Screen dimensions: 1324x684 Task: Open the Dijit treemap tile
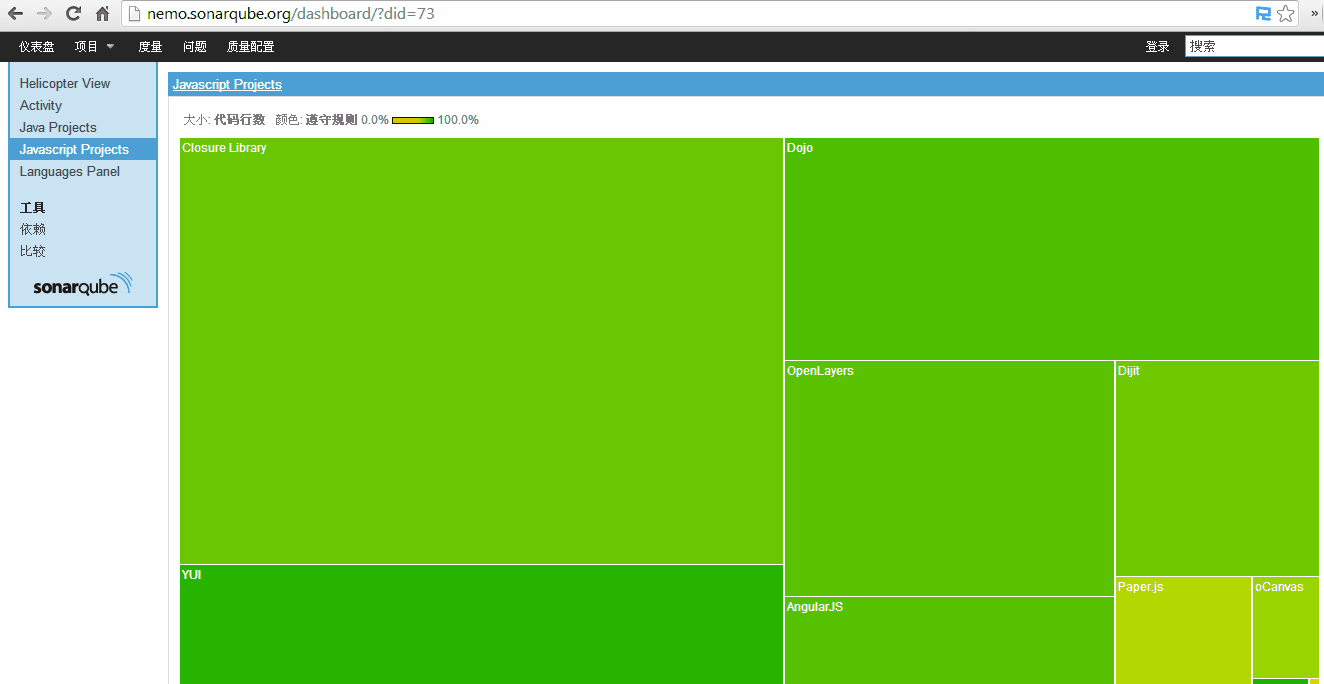tap(1217, 468)
